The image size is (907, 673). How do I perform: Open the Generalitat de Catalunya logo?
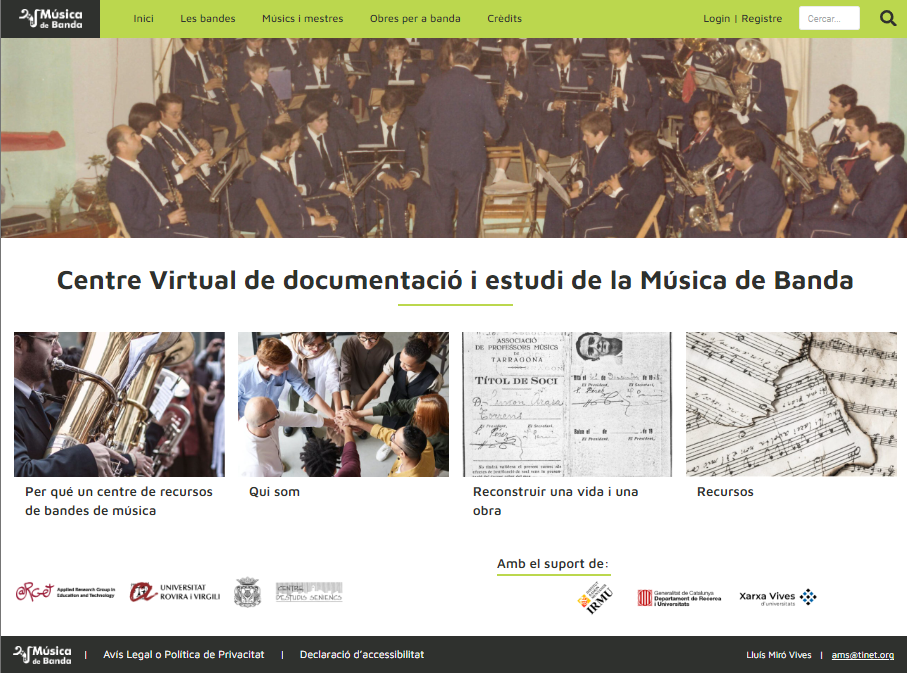(679, 598)
